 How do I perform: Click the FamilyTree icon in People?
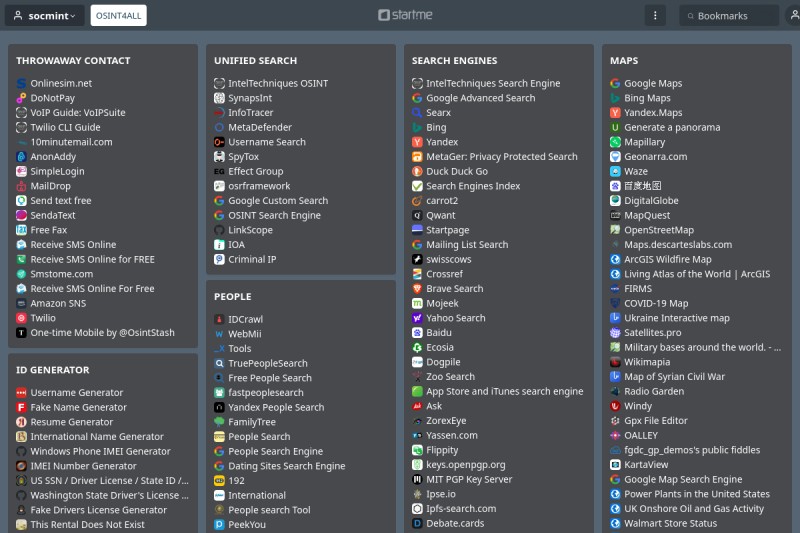[x=219, y=422]
